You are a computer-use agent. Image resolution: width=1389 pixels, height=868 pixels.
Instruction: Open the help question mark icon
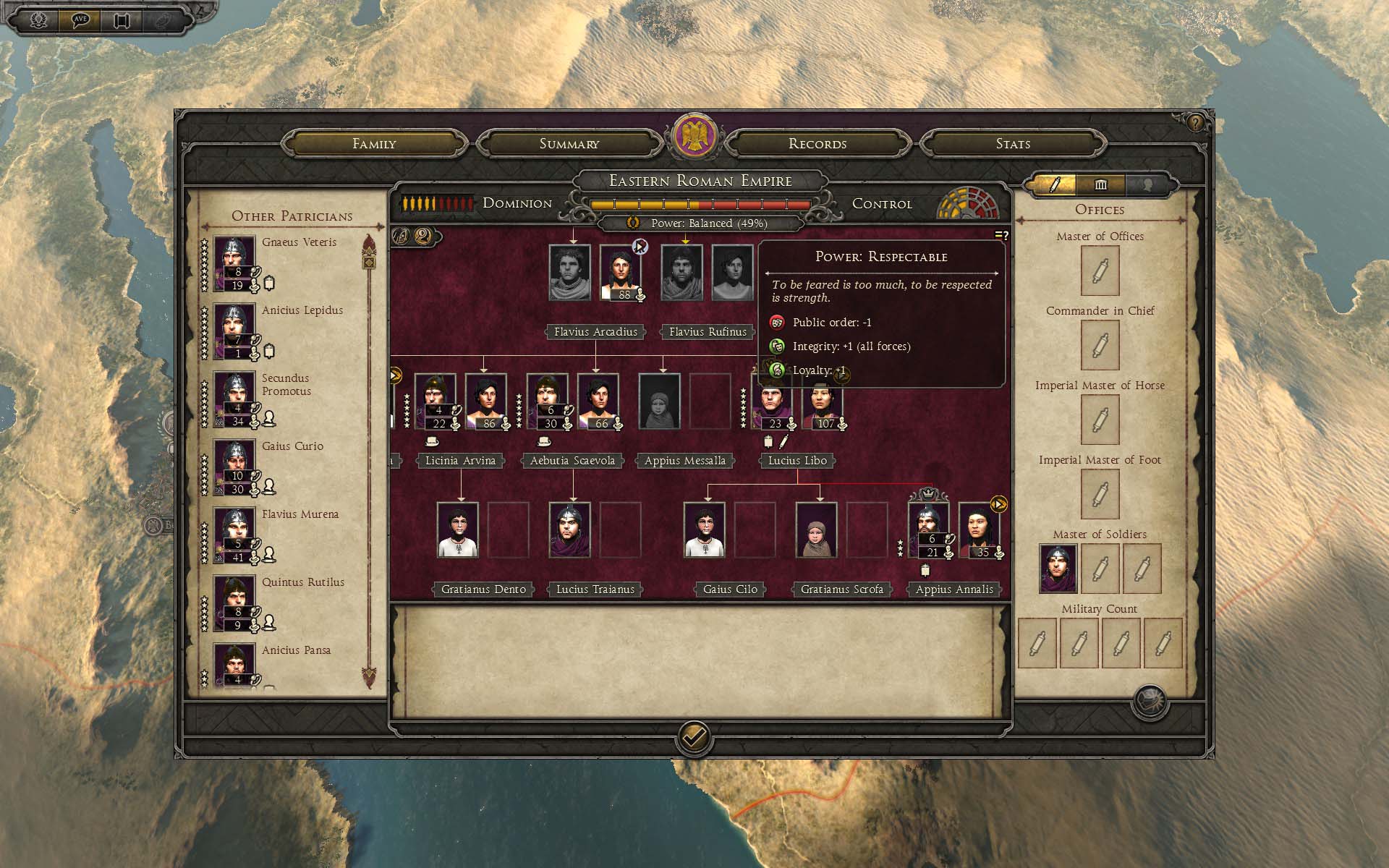click(x=1194, y=122)
